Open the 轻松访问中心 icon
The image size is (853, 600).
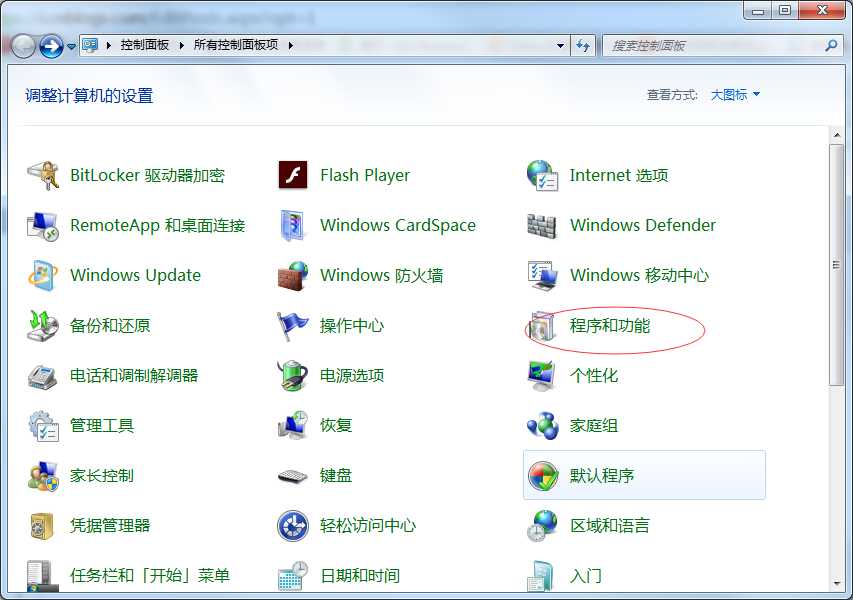pos(293,525)
